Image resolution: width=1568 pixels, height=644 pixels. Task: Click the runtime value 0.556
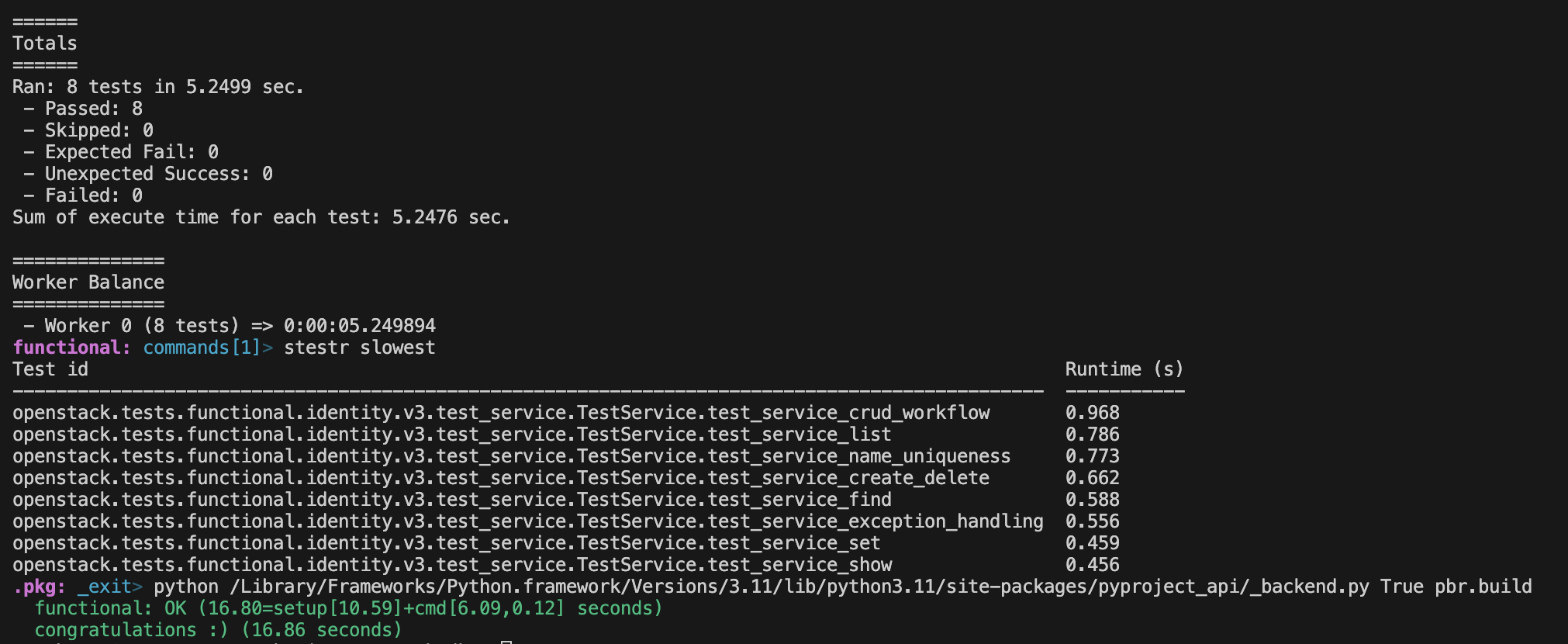point(1092,521)
